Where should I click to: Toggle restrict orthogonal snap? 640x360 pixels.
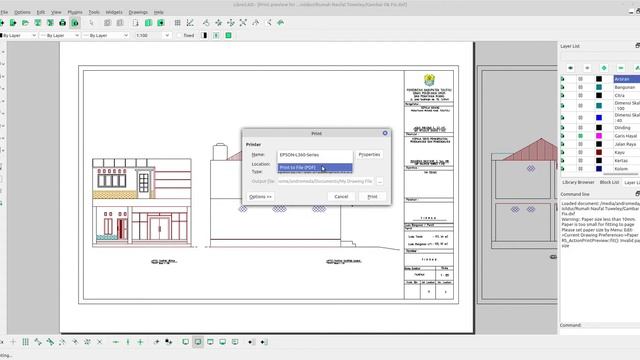pos(140,342)
